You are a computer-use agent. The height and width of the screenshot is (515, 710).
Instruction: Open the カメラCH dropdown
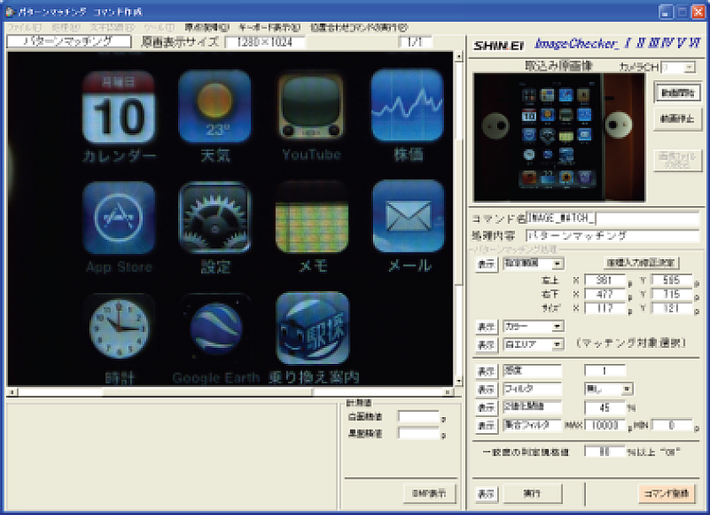pos(689,67)
